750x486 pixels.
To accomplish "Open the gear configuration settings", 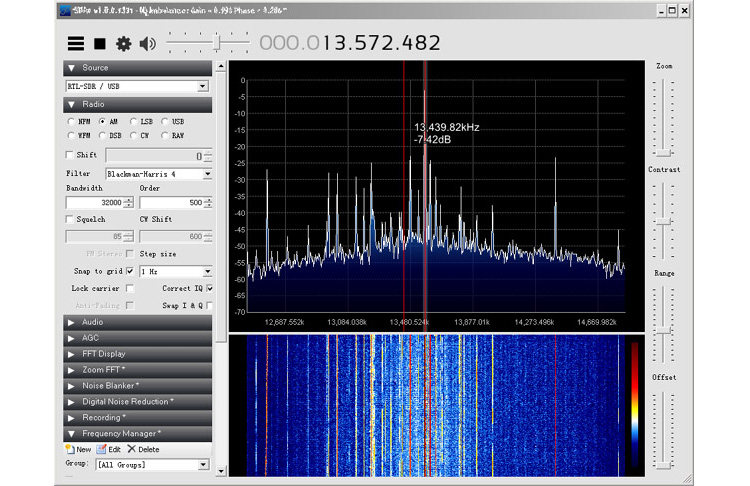I will click(123, 44).
